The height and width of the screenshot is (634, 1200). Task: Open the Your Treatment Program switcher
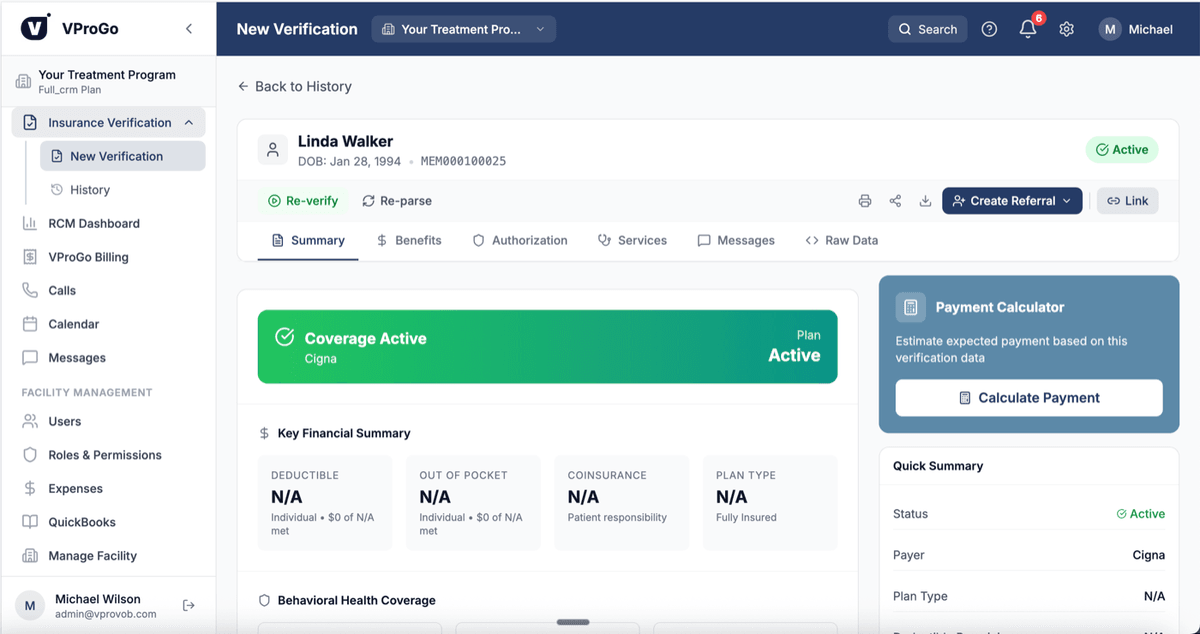coord(463,29)
